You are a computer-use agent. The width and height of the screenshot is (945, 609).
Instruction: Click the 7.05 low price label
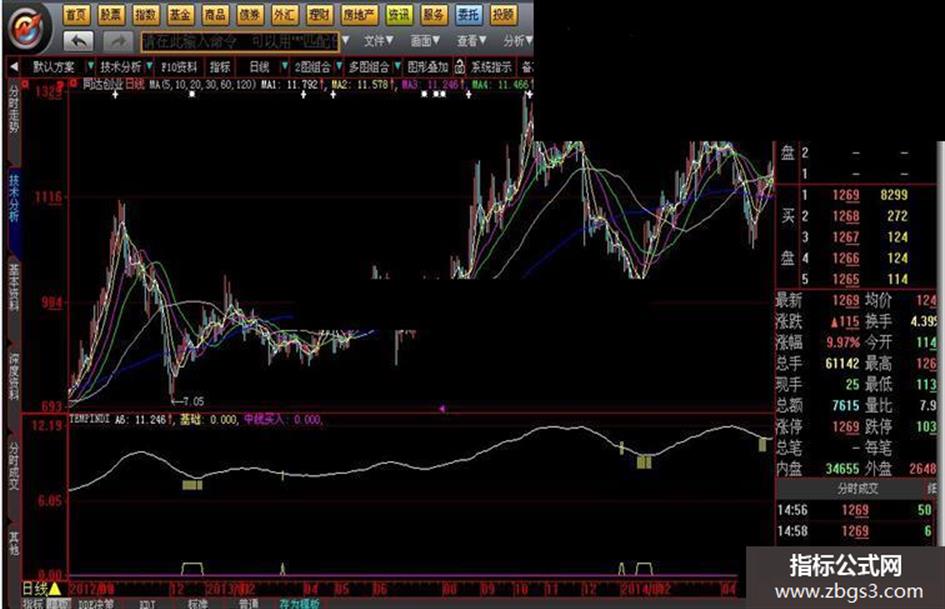(x=193, y=401)
